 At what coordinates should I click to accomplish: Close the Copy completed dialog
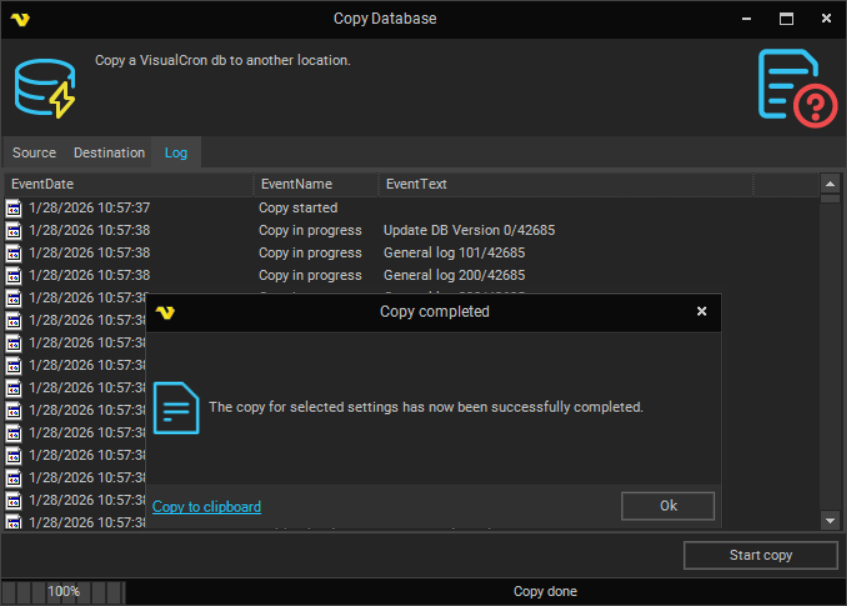click(702, 312)
